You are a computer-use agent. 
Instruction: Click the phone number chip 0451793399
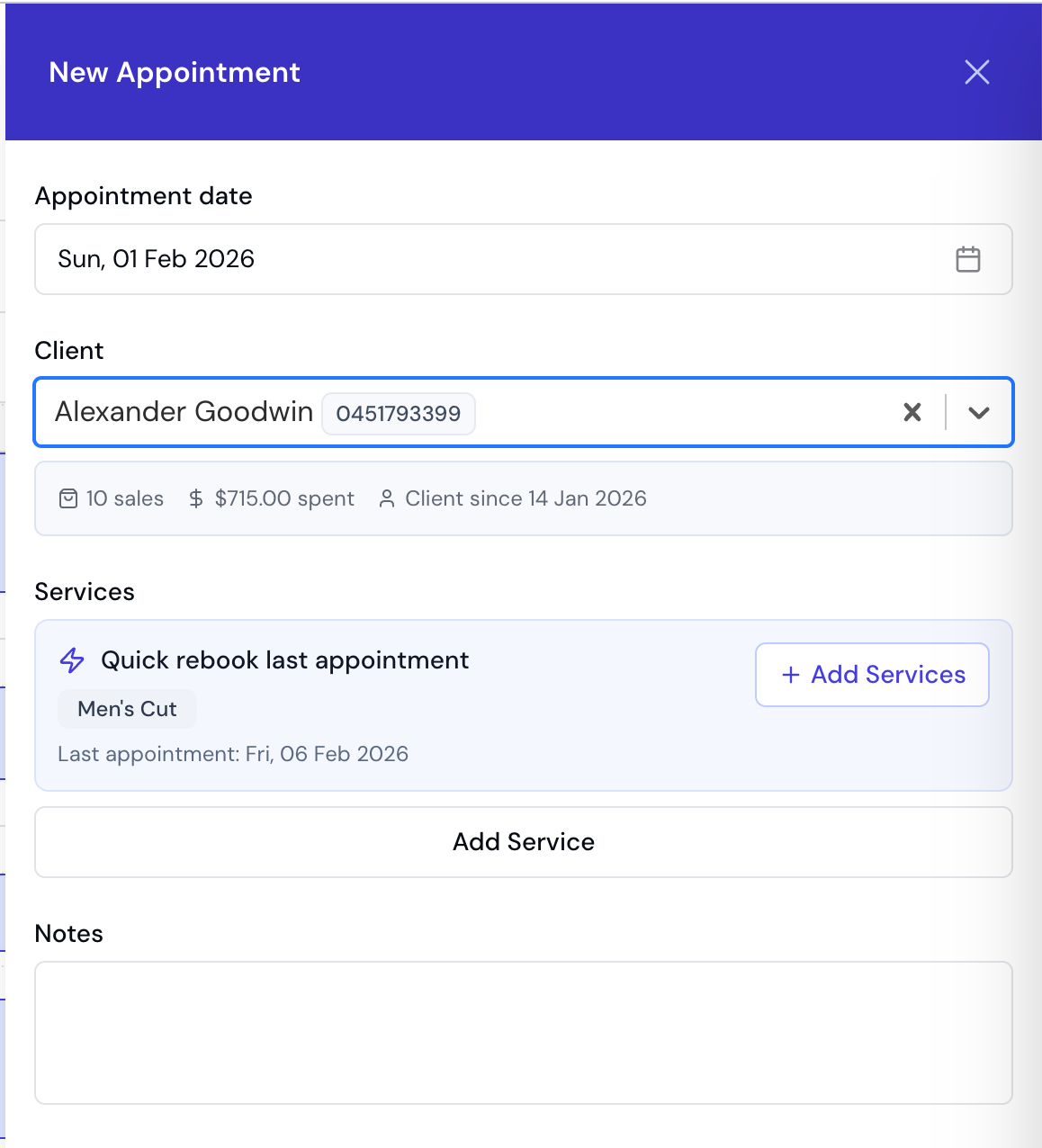tap(399, 413)
